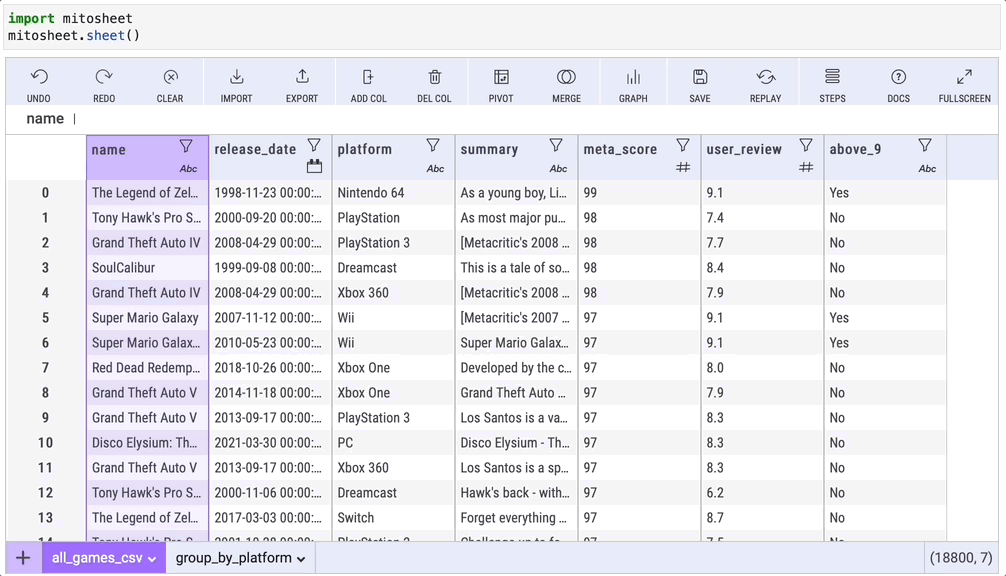Click the formula bar input field

500,119
